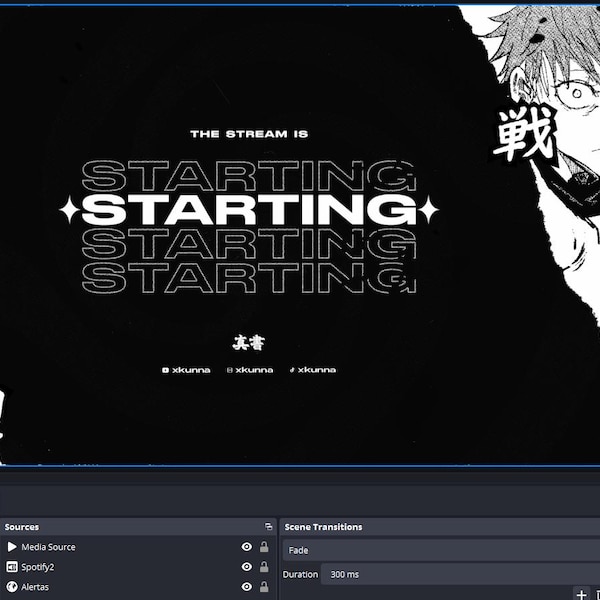Viewport: 600px width, 600px height.
Task: Hide the Alertas source
Action: click(x=247, y=587)
